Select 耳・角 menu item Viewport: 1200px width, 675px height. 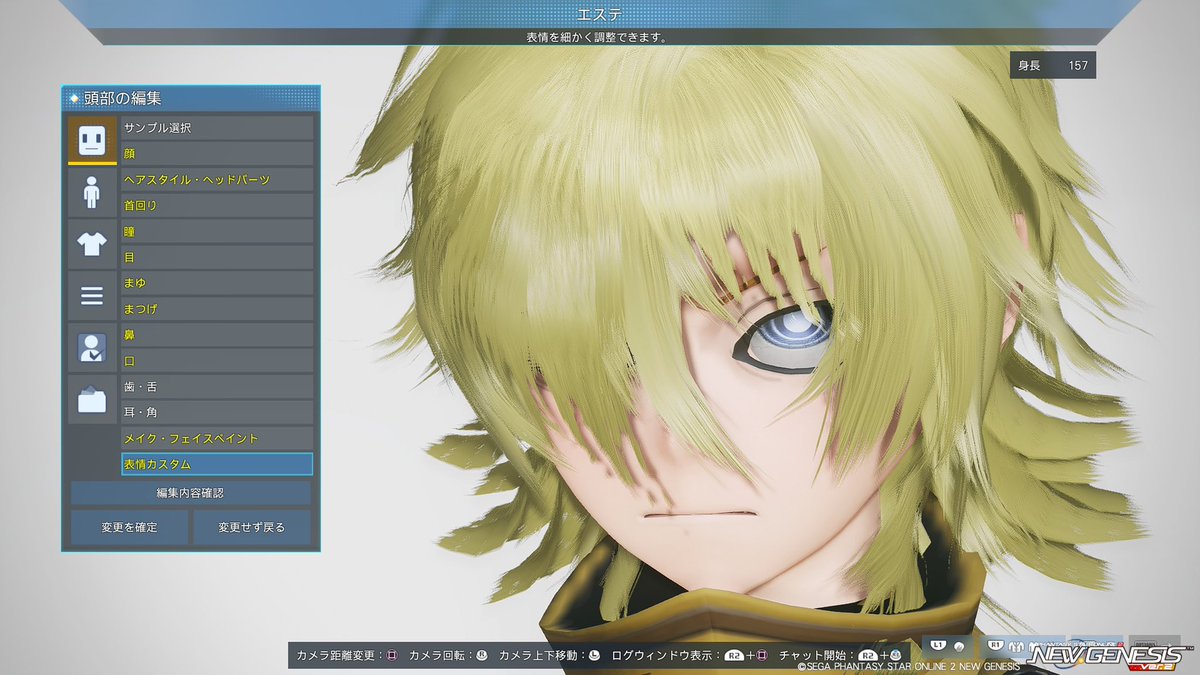pos(217,412)
